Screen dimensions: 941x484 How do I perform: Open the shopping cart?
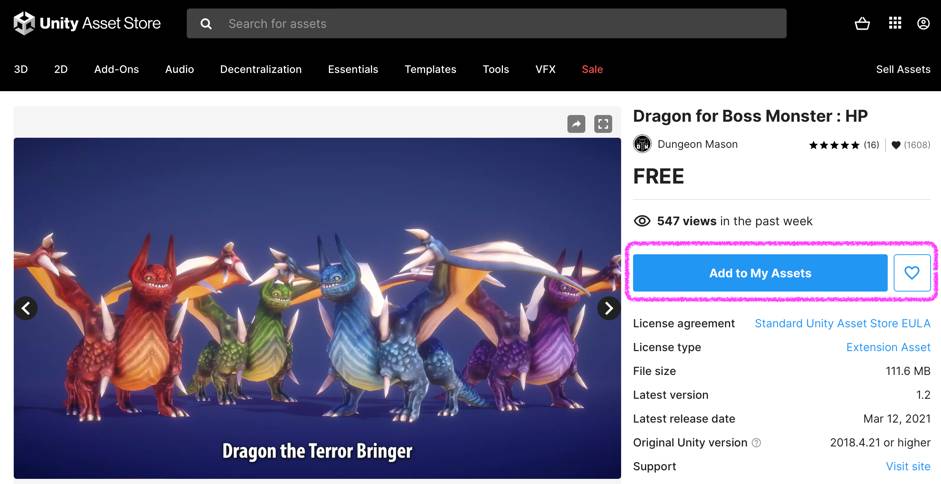862,24
